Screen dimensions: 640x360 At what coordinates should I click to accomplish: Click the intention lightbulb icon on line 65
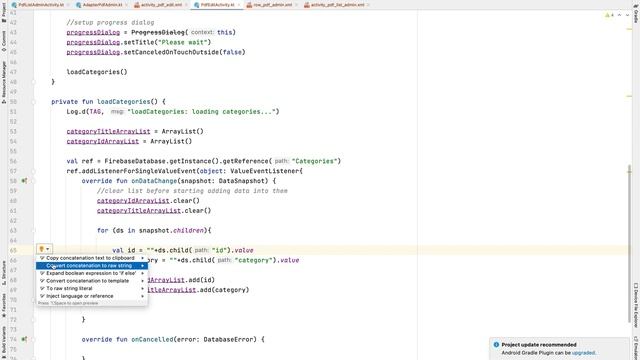(42, 249)
